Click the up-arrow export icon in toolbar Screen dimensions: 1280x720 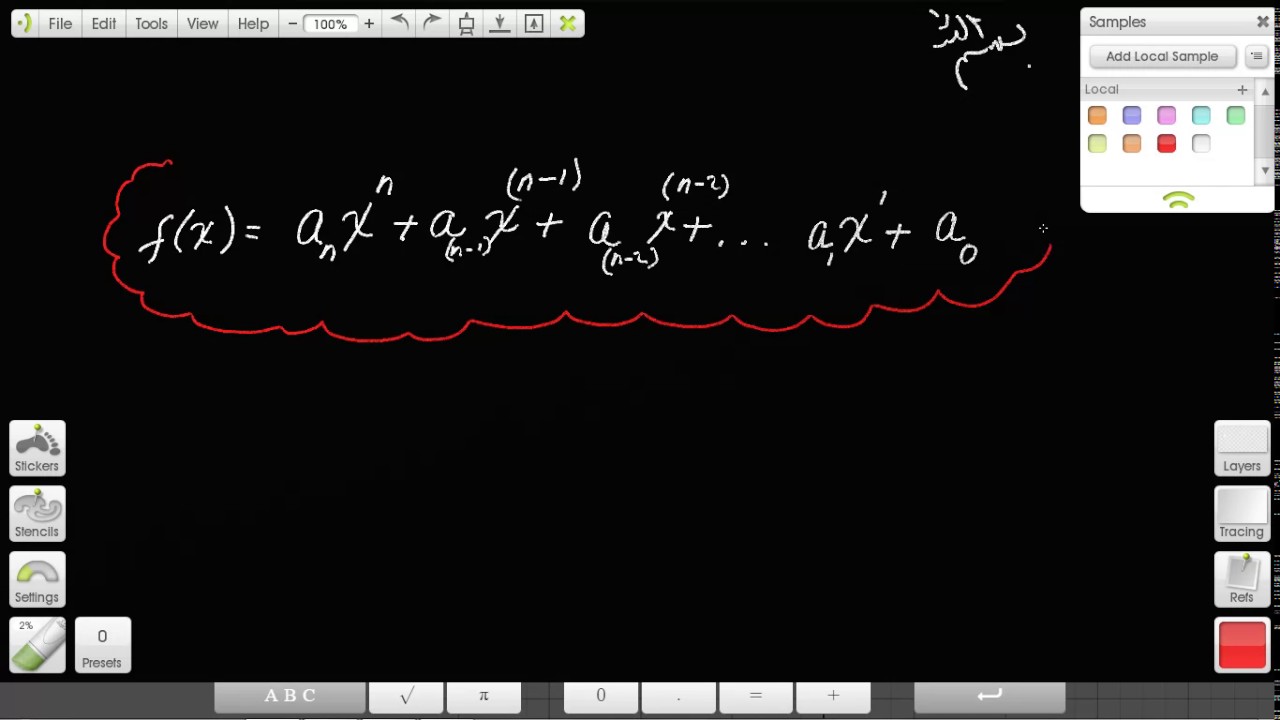coord(534,23)
